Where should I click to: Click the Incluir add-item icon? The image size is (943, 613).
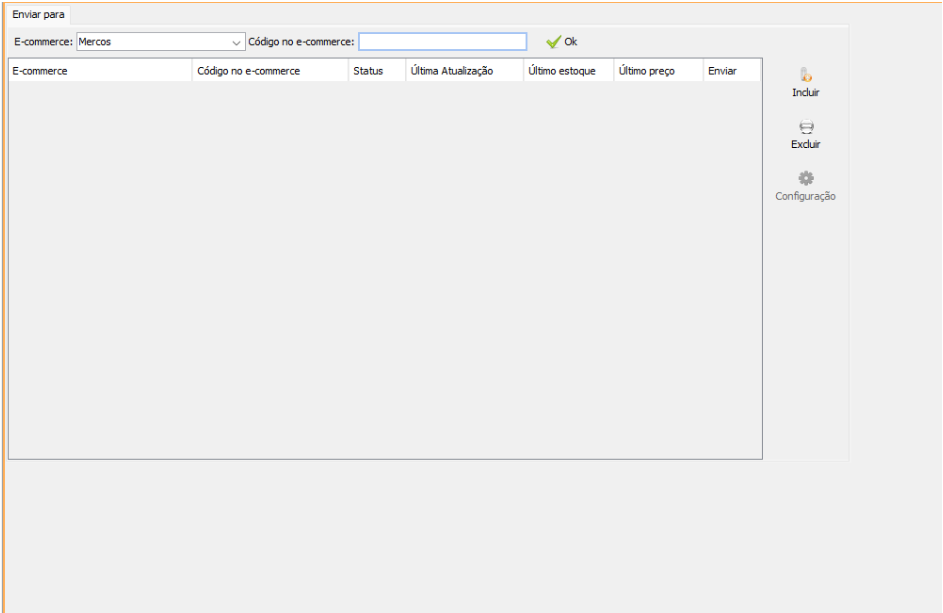click(805, 75)
